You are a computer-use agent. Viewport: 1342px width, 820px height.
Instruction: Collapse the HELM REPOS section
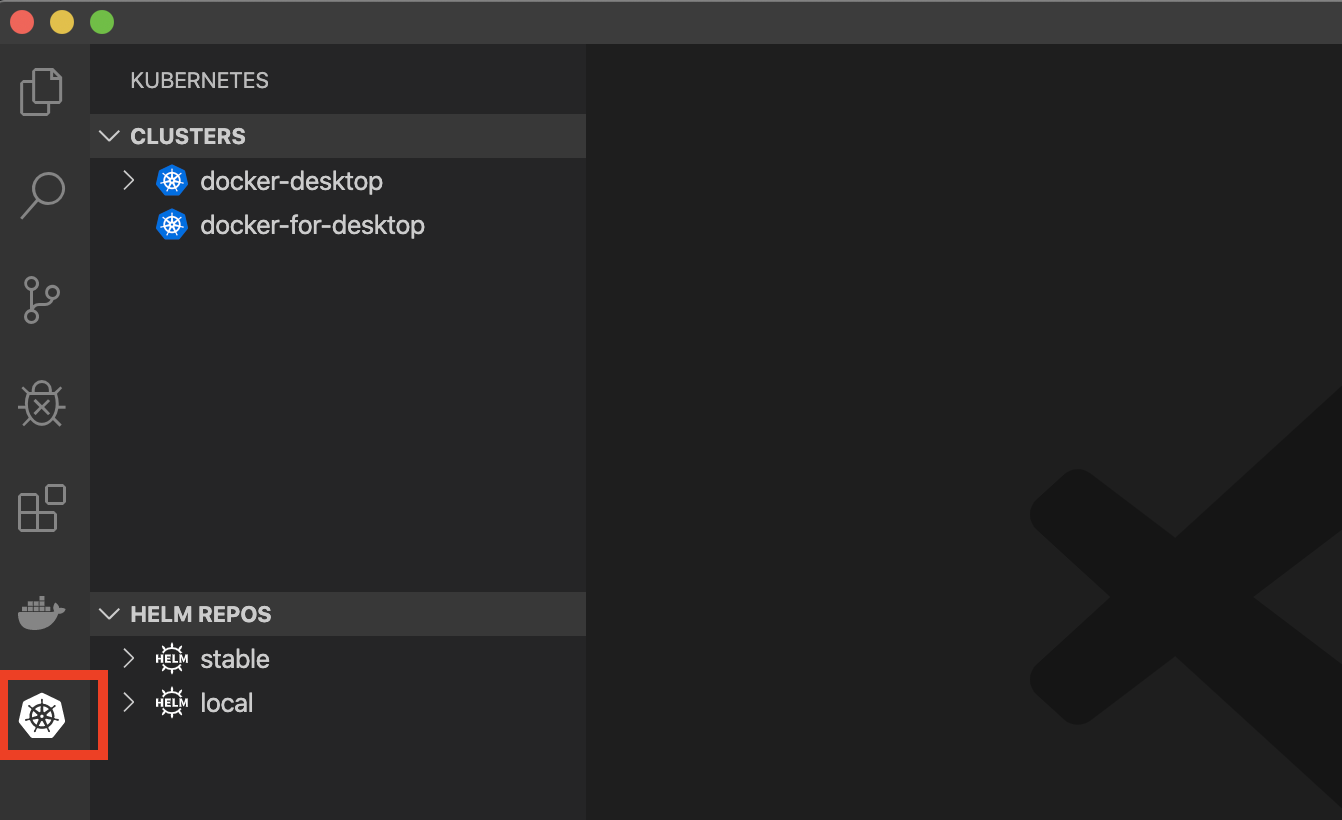109,614
